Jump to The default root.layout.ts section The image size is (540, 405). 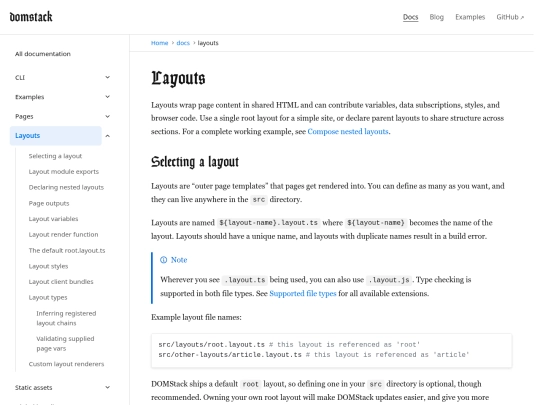67,250
